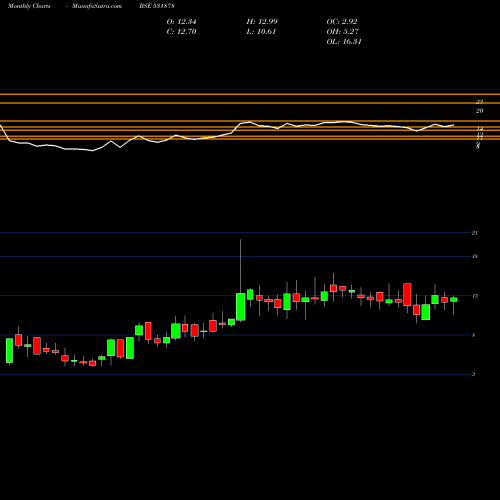Click the first green candle on the far left

[x=10, y=351]
